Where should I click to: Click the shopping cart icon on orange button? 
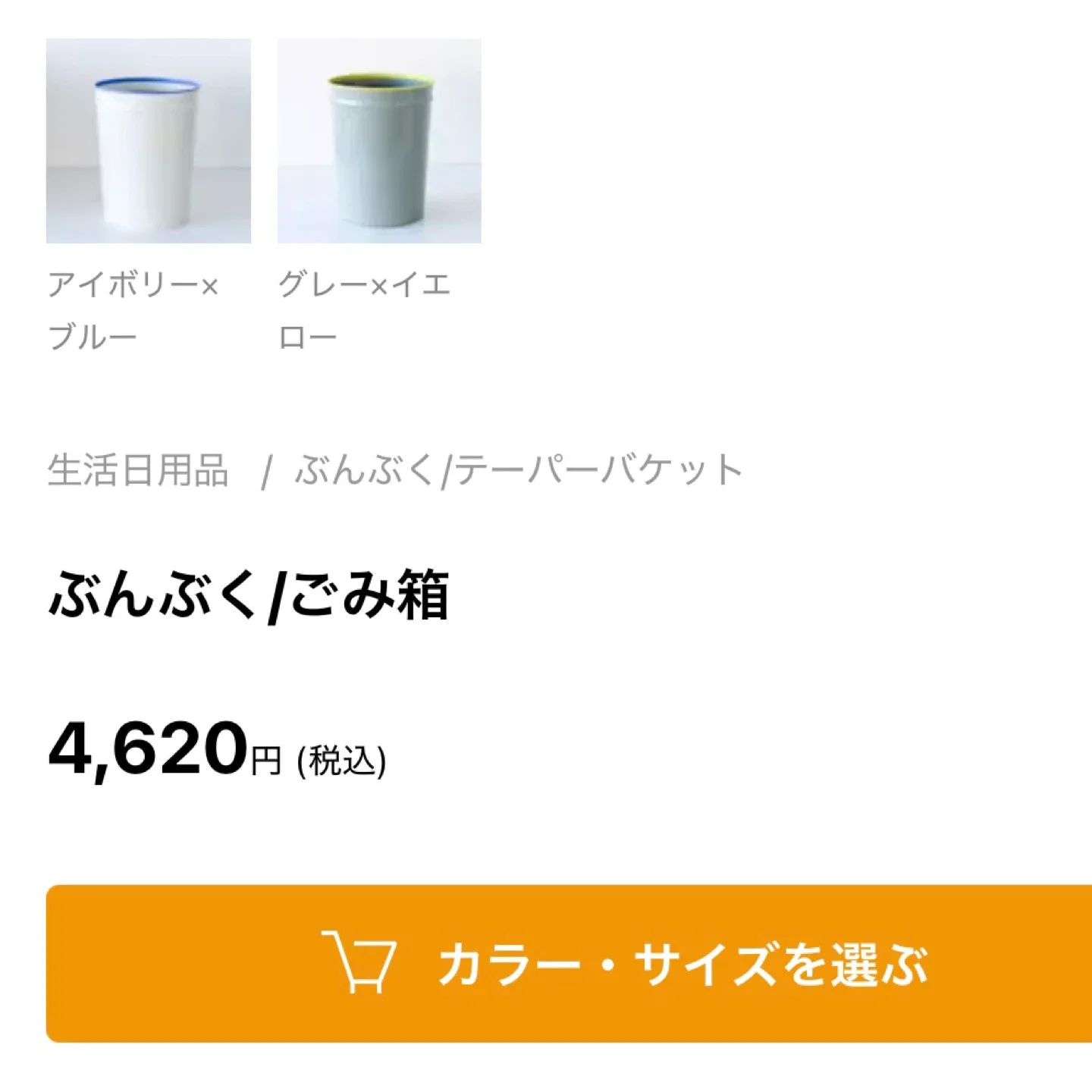point(359,962)
